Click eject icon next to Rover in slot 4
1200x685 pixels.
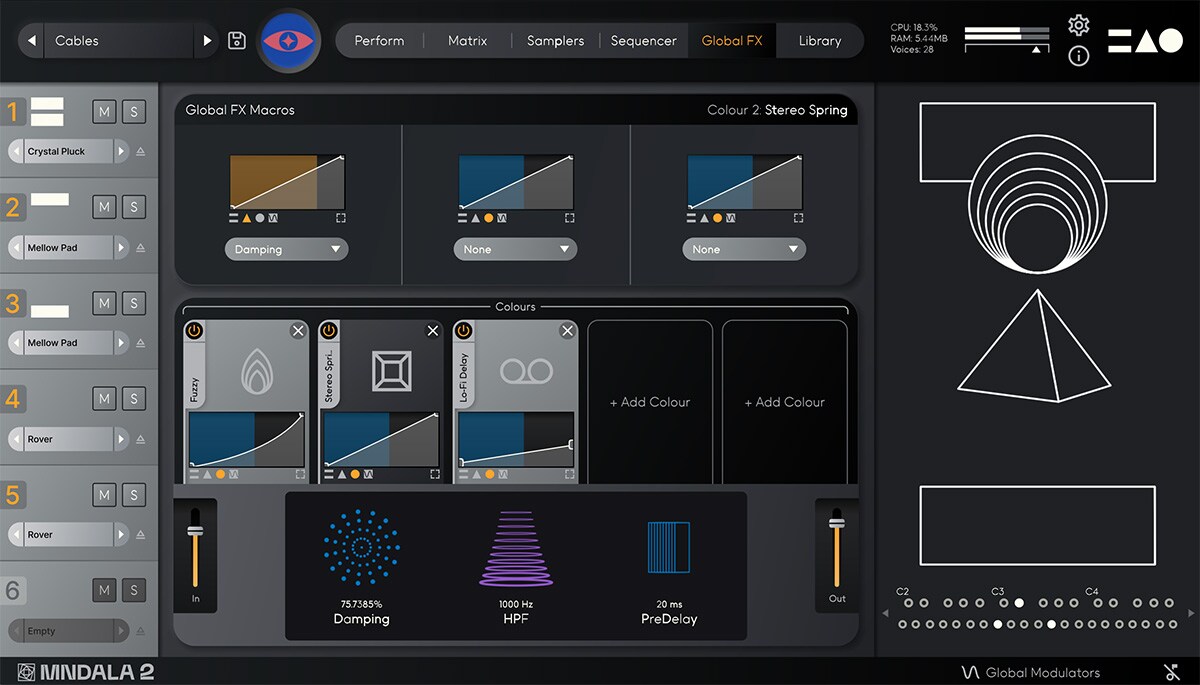[140, 439]
